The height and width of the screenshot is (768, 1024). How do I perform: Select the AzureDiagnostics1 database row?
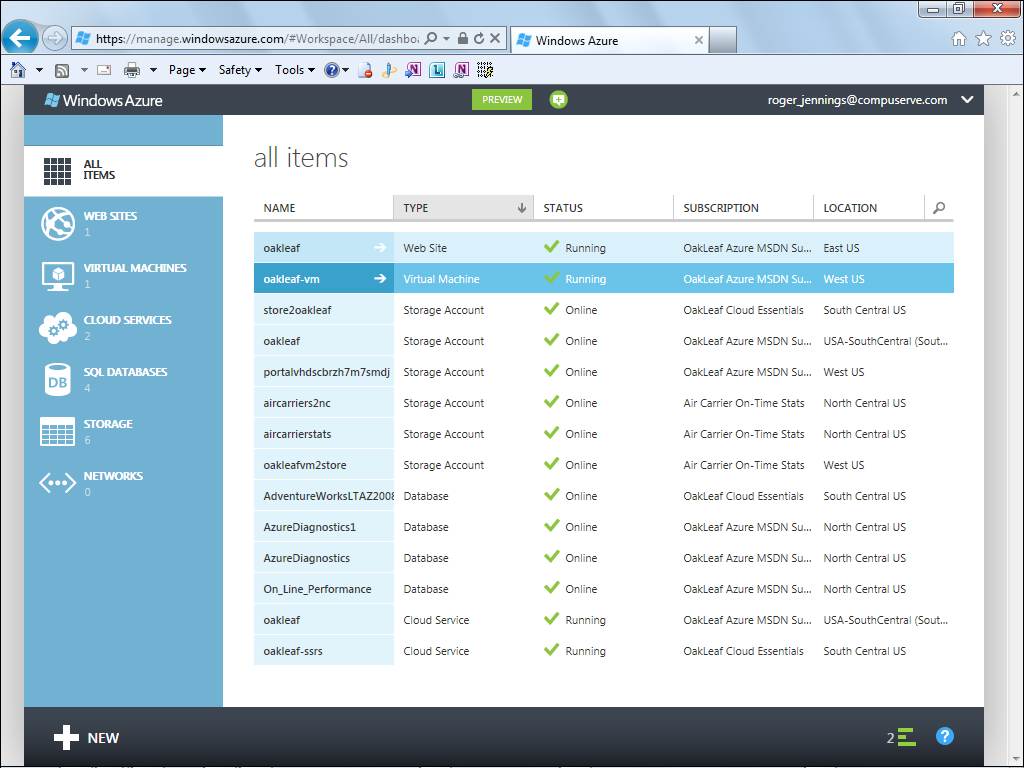click(603, 527)
